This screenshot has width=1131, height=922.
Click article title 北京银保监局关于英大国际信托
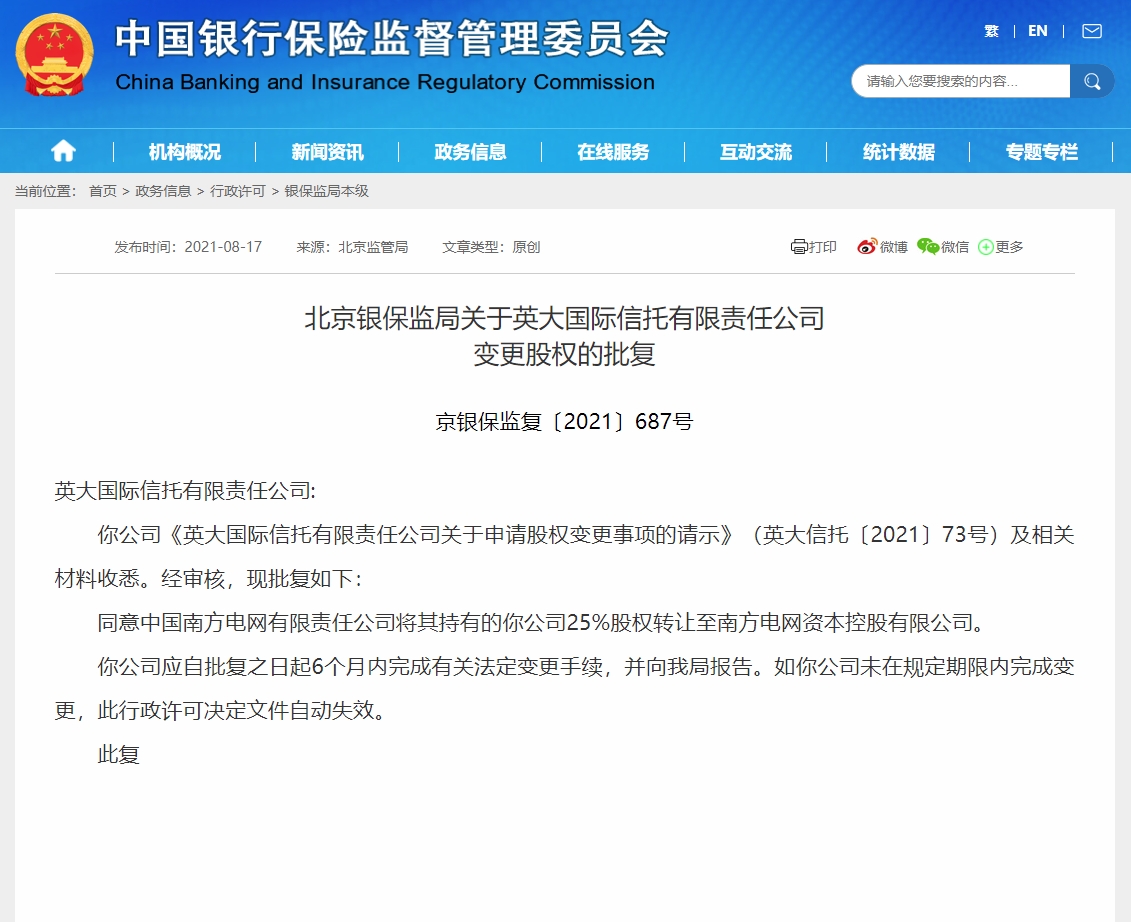tap(565, 336)
